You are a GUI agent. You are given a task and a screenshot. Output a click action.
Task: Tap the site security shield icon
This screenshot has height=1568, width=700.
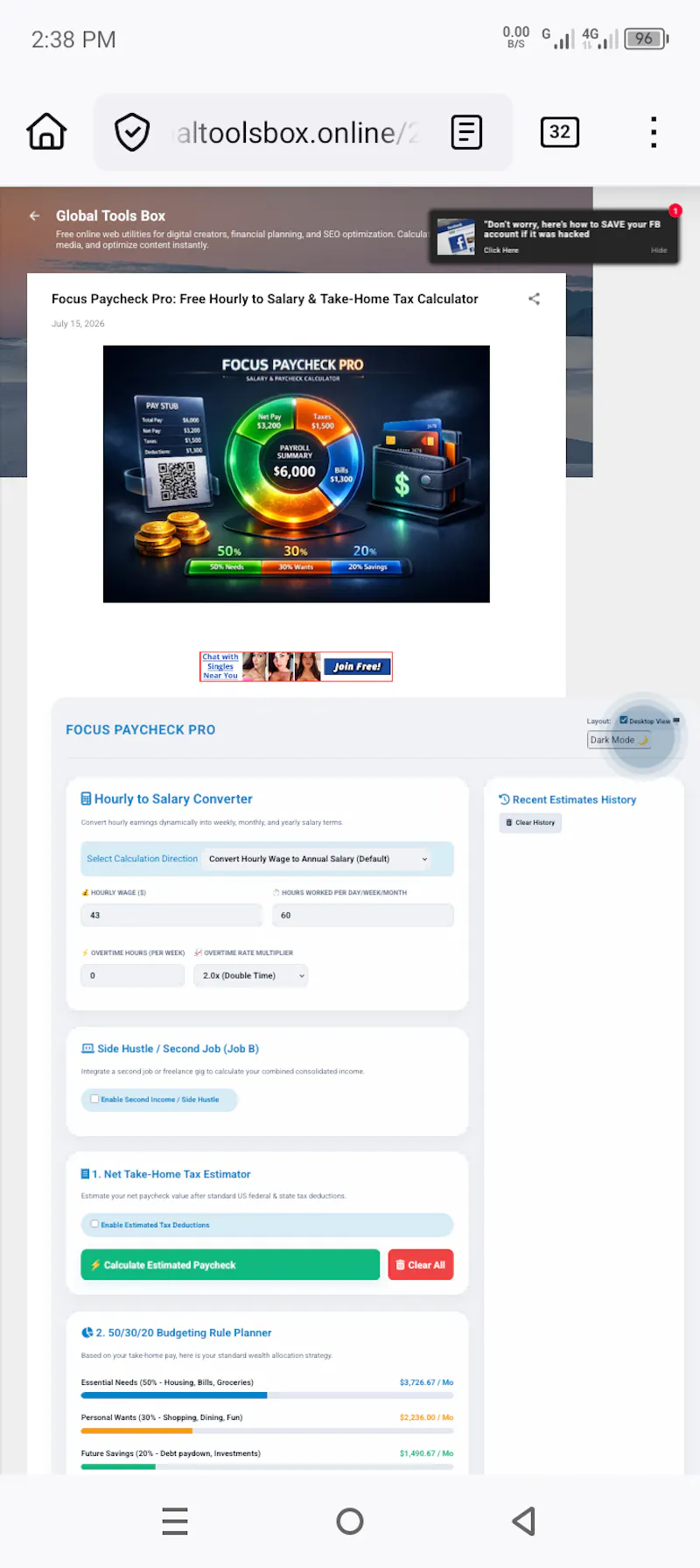coord(132,132)
